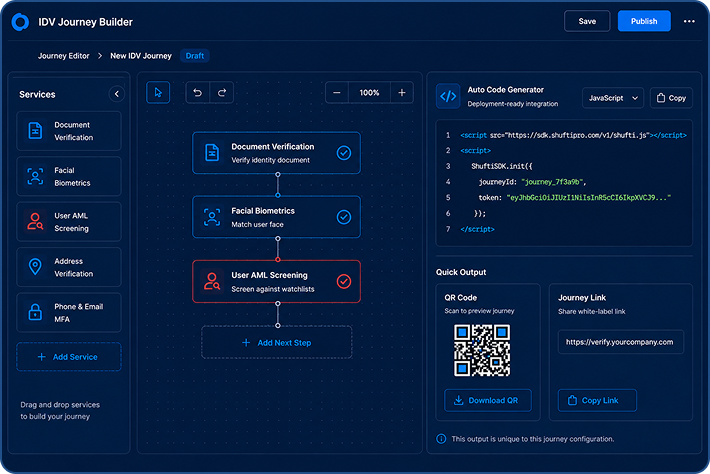Click Add Next Step on the canvas
The width and height of the screenshot is (710, 474).
277,343
